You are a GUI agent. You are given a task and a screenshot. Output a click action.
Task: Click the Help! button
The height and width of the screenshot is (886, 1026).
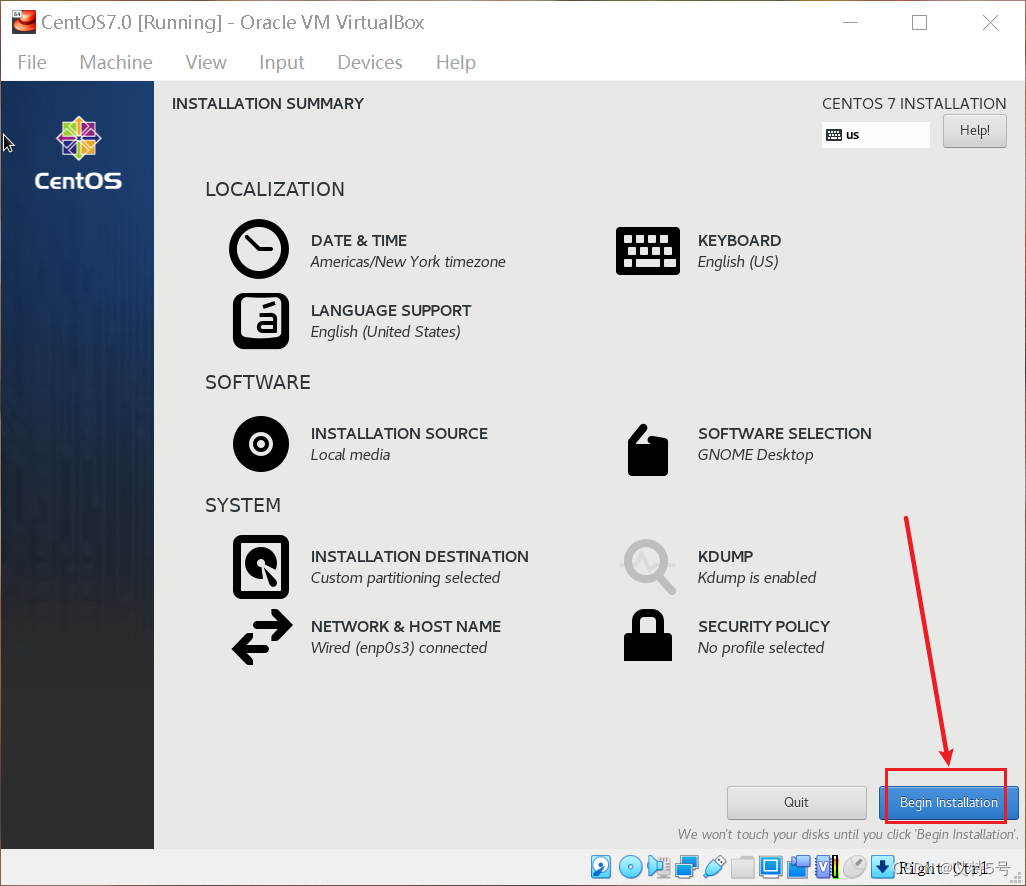(x=973, y=131)
